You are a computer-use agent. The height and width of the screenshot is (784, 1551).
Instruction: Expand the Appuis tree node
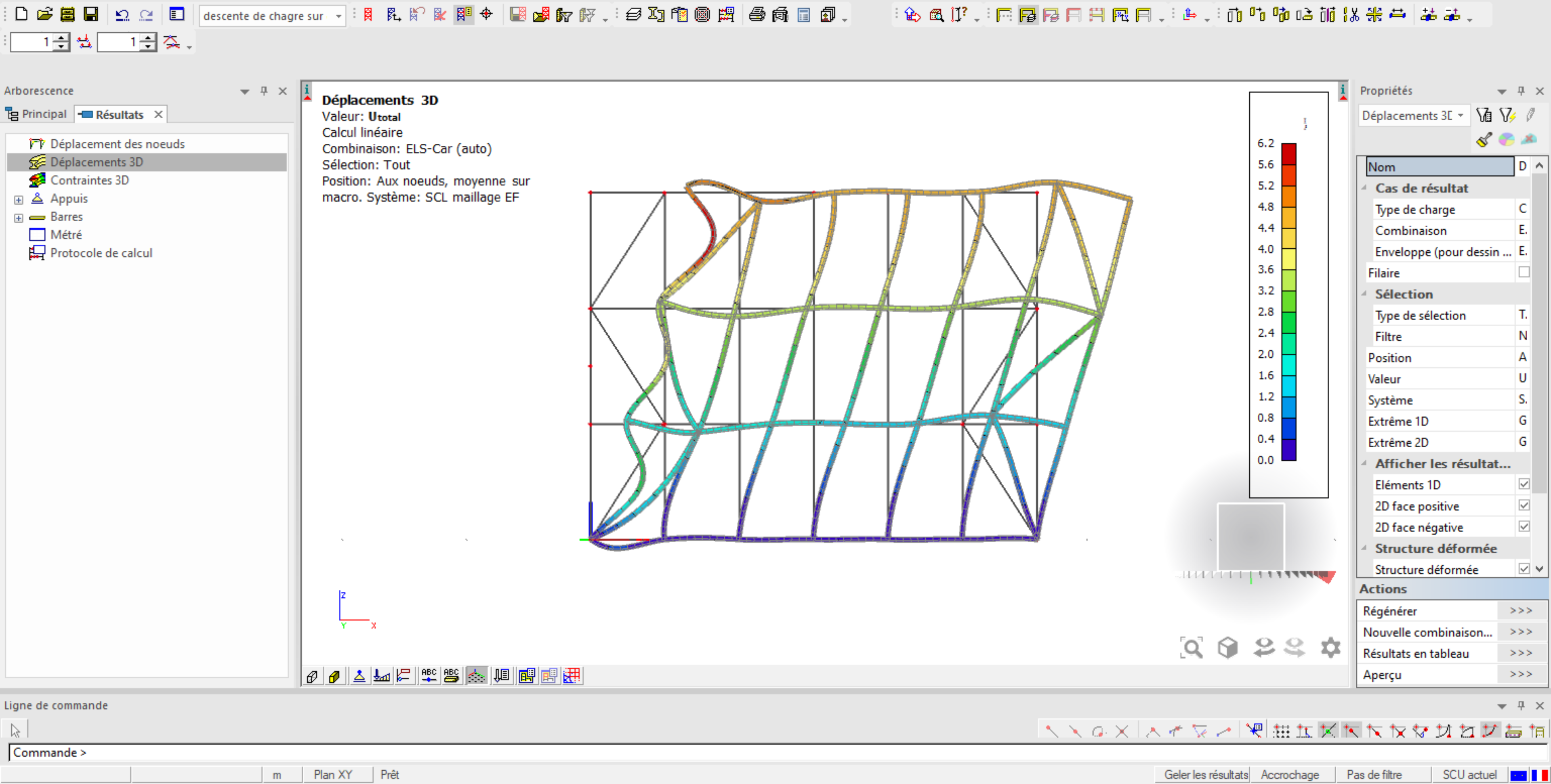click(x=19, y=199)
